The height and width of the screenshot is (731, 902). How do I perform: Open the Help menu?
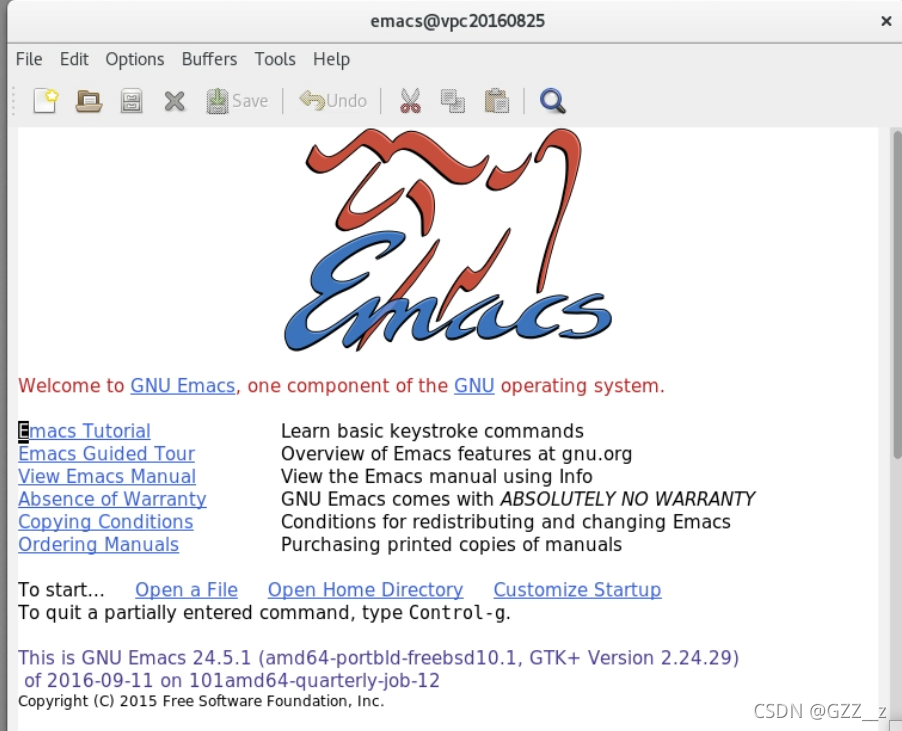click(331, 59)
